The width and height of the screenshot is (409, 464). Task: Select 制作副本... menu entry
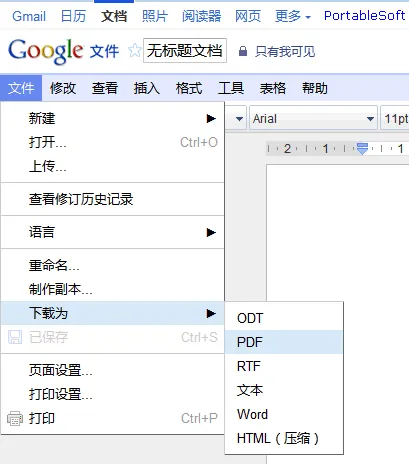(112, 289)
